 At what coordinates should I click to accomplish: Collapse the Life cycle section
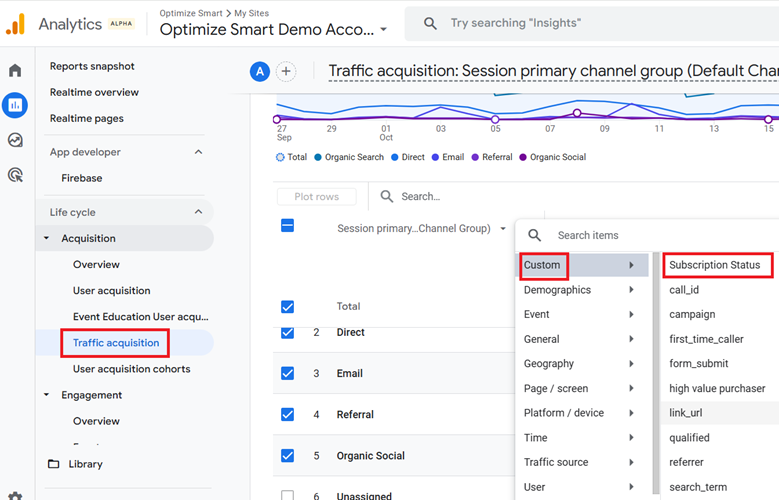tap(198, 212)
